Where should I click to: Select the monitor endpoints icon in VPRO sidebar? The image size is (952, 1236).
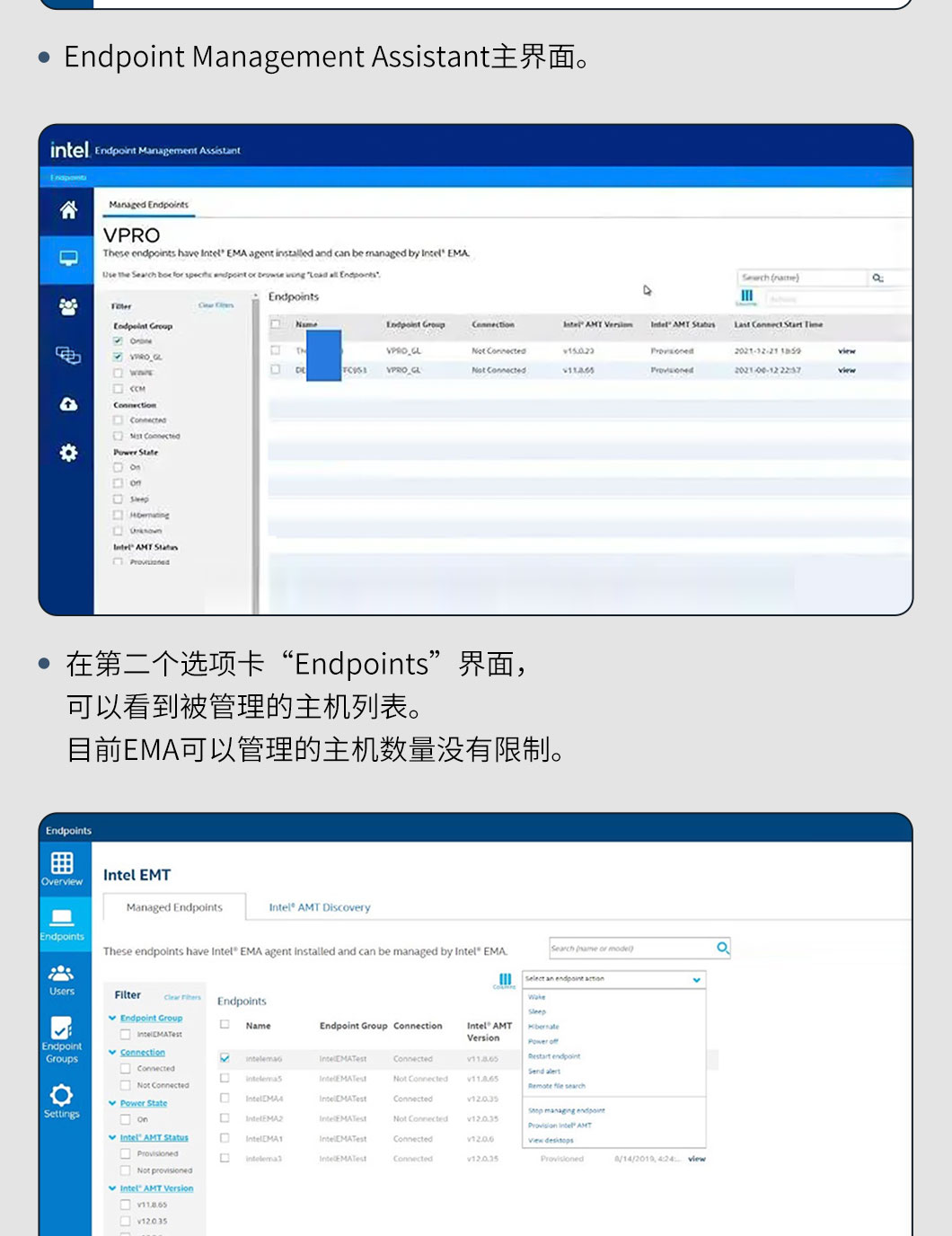(68, 259)
